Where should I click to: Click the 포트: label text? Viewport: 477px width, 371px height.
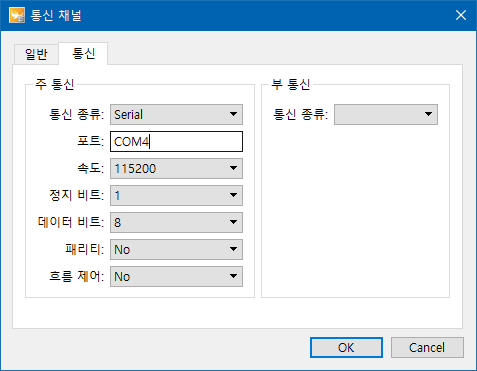pos(91,141)
